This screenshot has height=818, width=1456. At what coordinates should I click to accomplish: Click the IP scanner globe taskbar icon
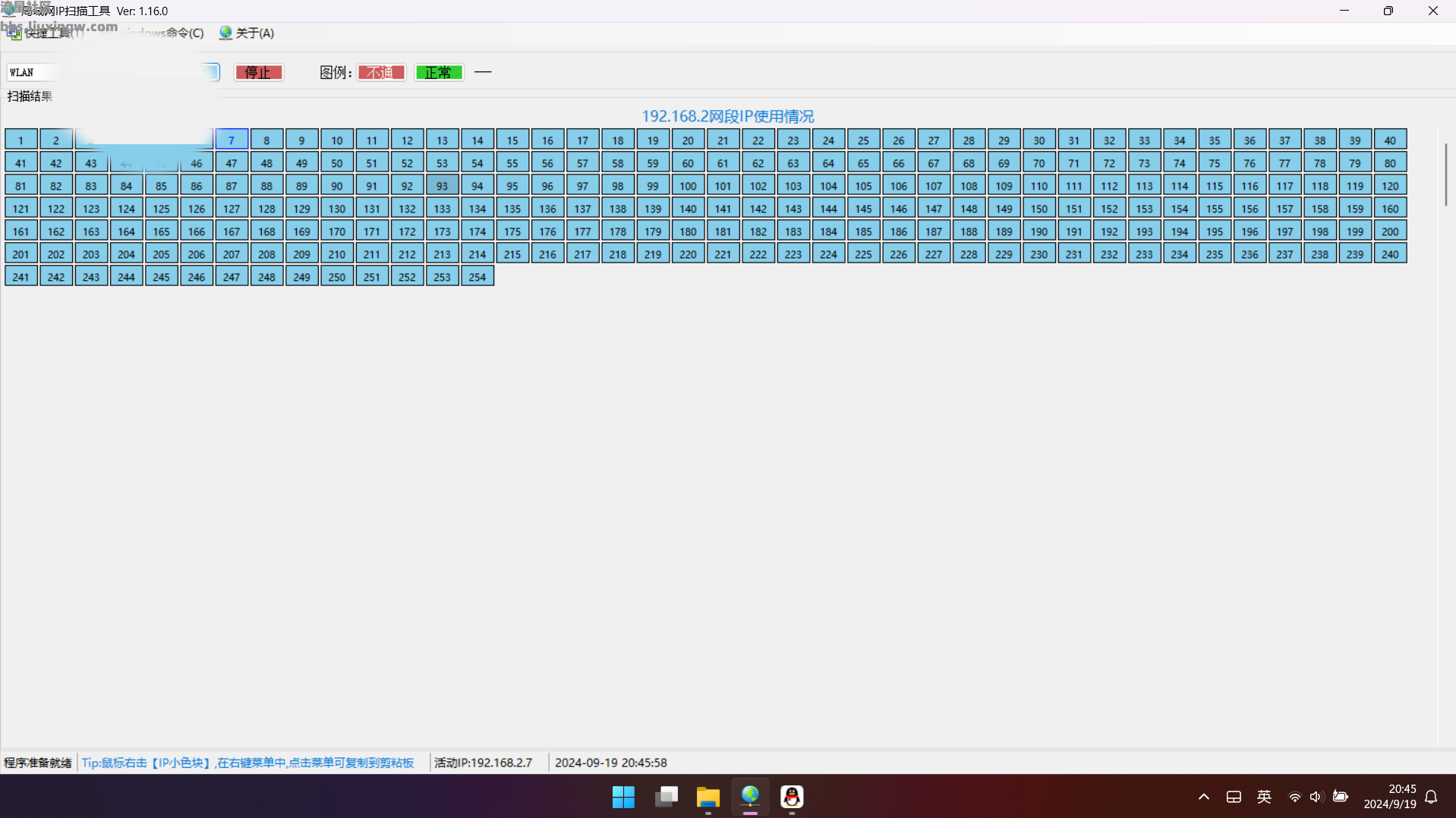click(x=750, y=797)
